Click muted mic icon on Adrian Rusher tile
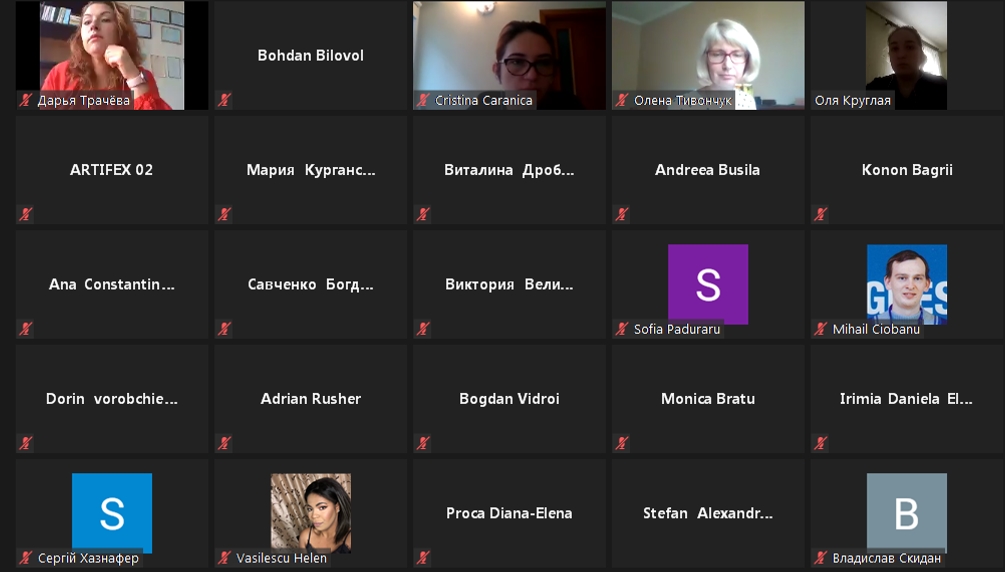1005x572 pixels. pos(224,443)
